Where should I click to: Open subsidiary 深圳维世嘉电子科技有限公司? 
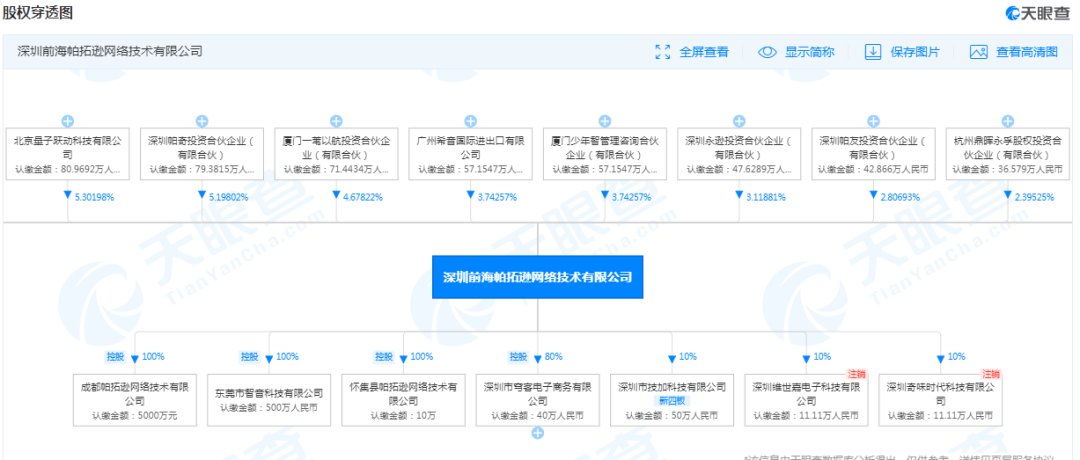pyautogui.click(x=807, y=400)
